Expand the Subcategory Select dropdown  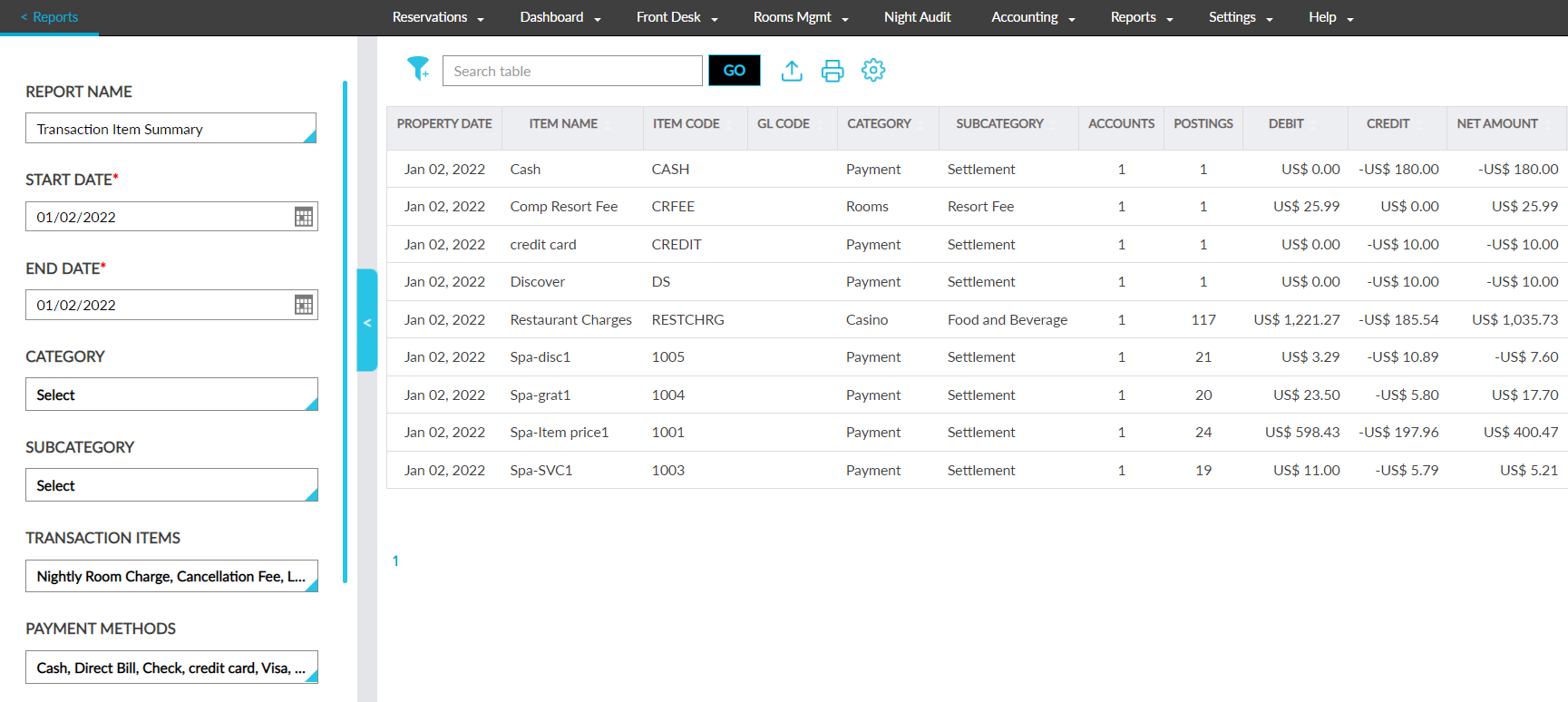[171, 485]
